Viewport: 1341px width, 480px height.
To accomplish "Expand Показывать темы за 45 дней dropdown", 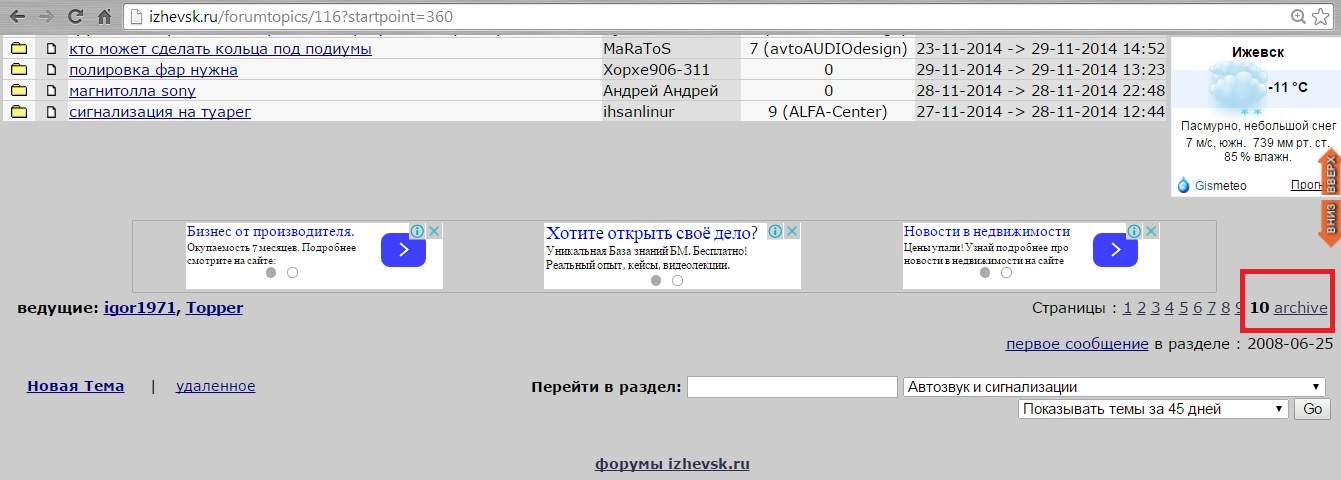I will (1153, 409).
